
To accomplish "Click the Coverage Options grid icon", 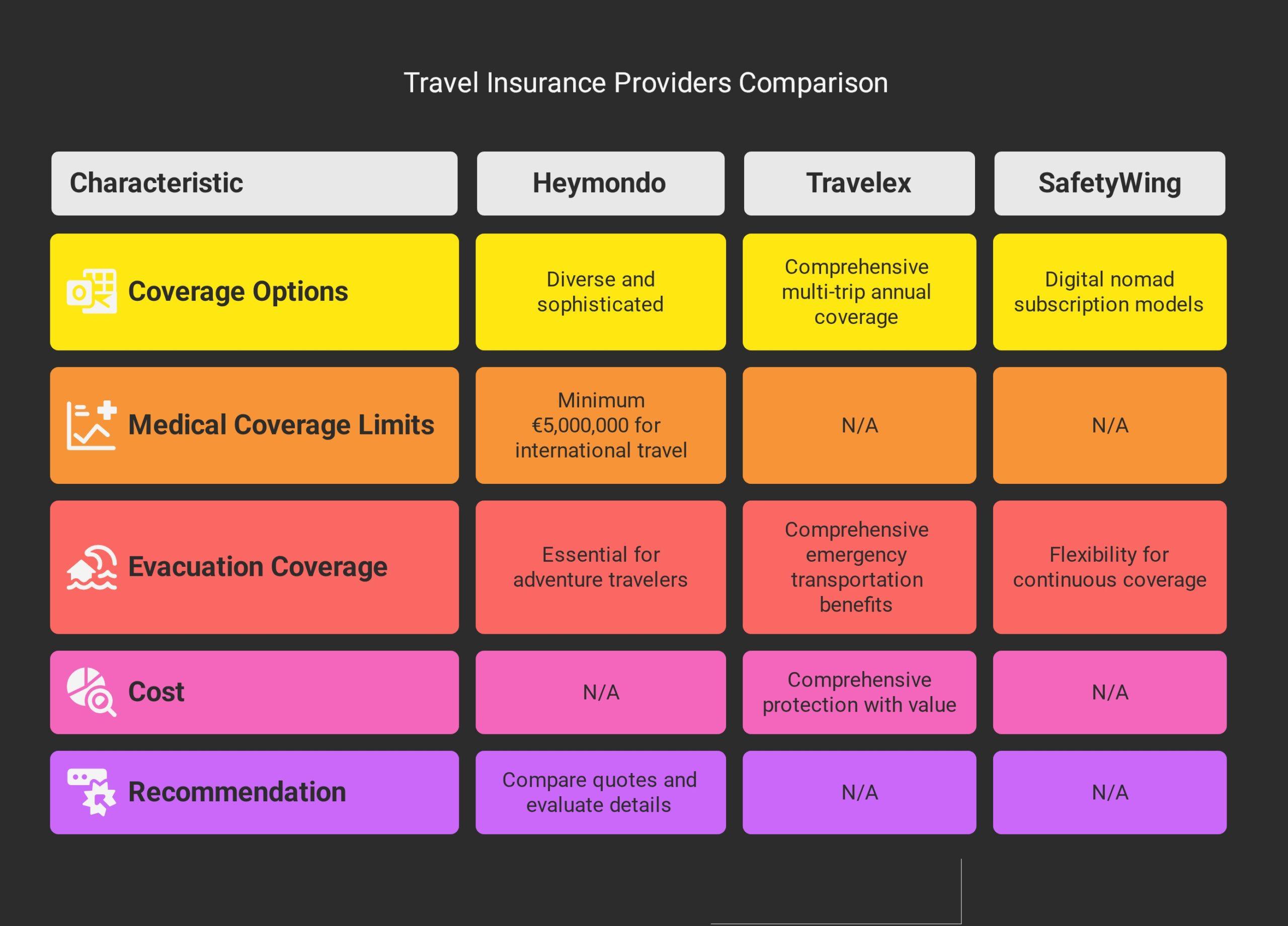I will [x=92, y=291].
